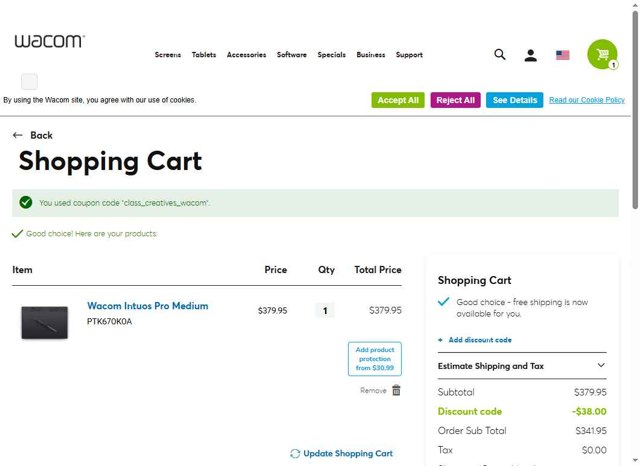Open the Accessories menu

(x=247, y=55)
